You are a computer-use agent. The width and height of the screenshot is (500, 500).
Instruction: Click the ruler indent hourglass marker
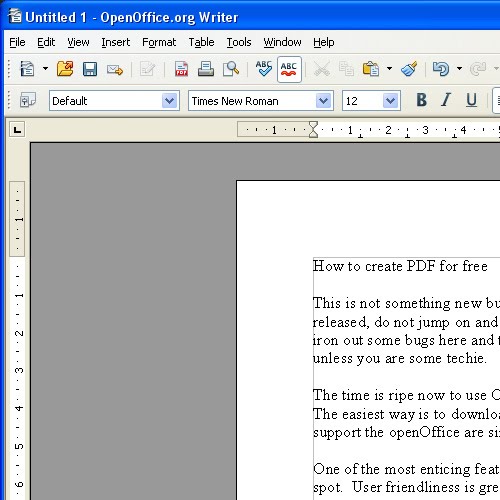[x=313, y=129]
